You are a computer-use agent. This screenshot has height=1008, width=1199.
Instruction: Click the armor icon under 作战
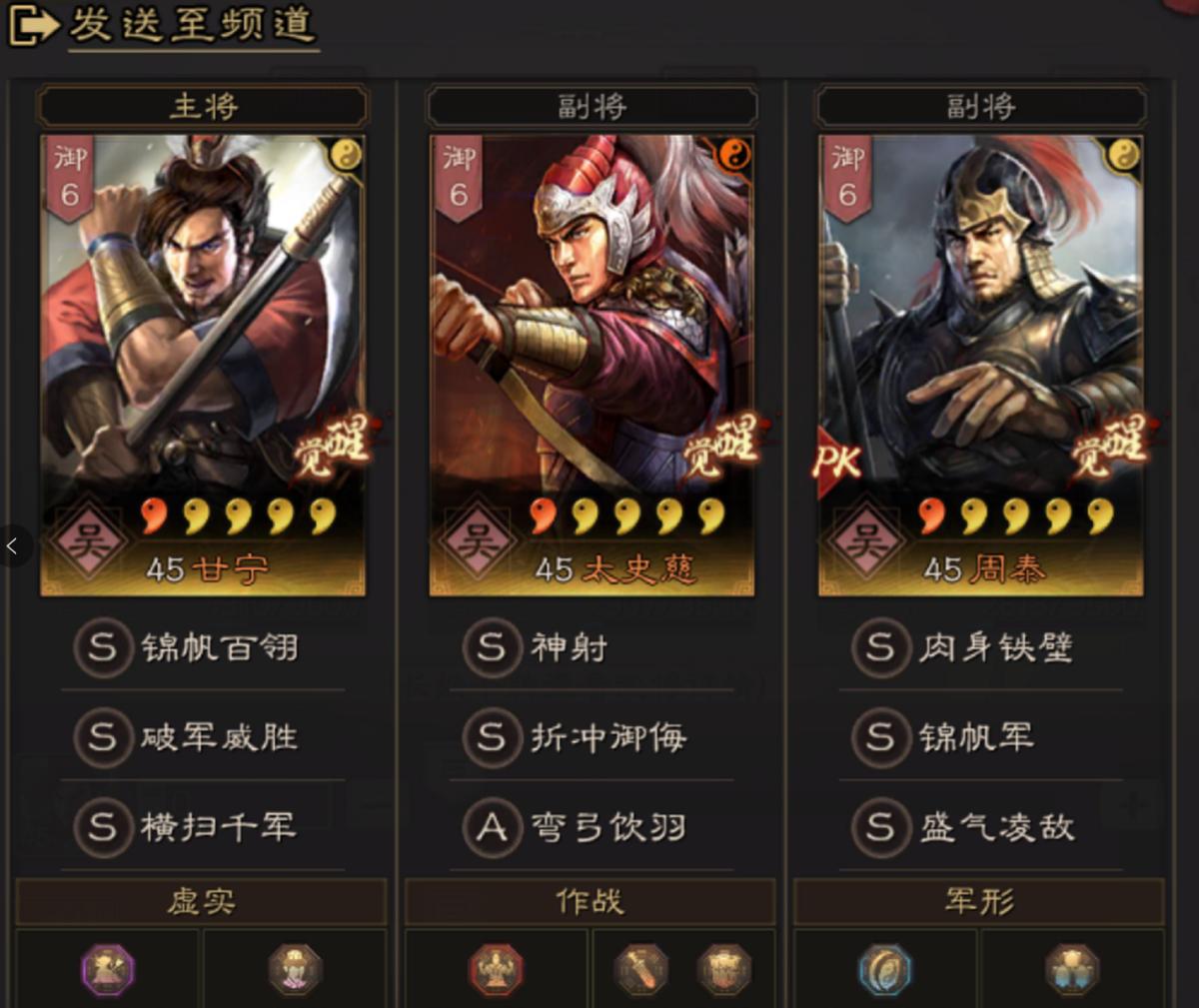pyautogui.click(x=724, y=969)
